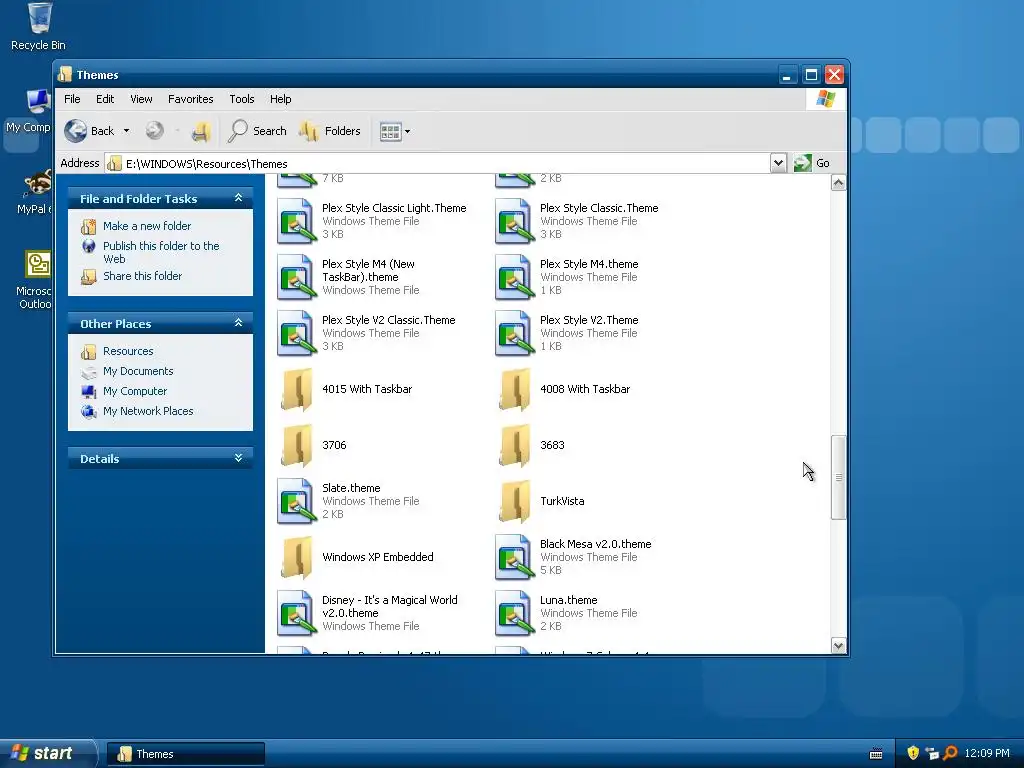Collapse the Other Places panel

(238, 323)
